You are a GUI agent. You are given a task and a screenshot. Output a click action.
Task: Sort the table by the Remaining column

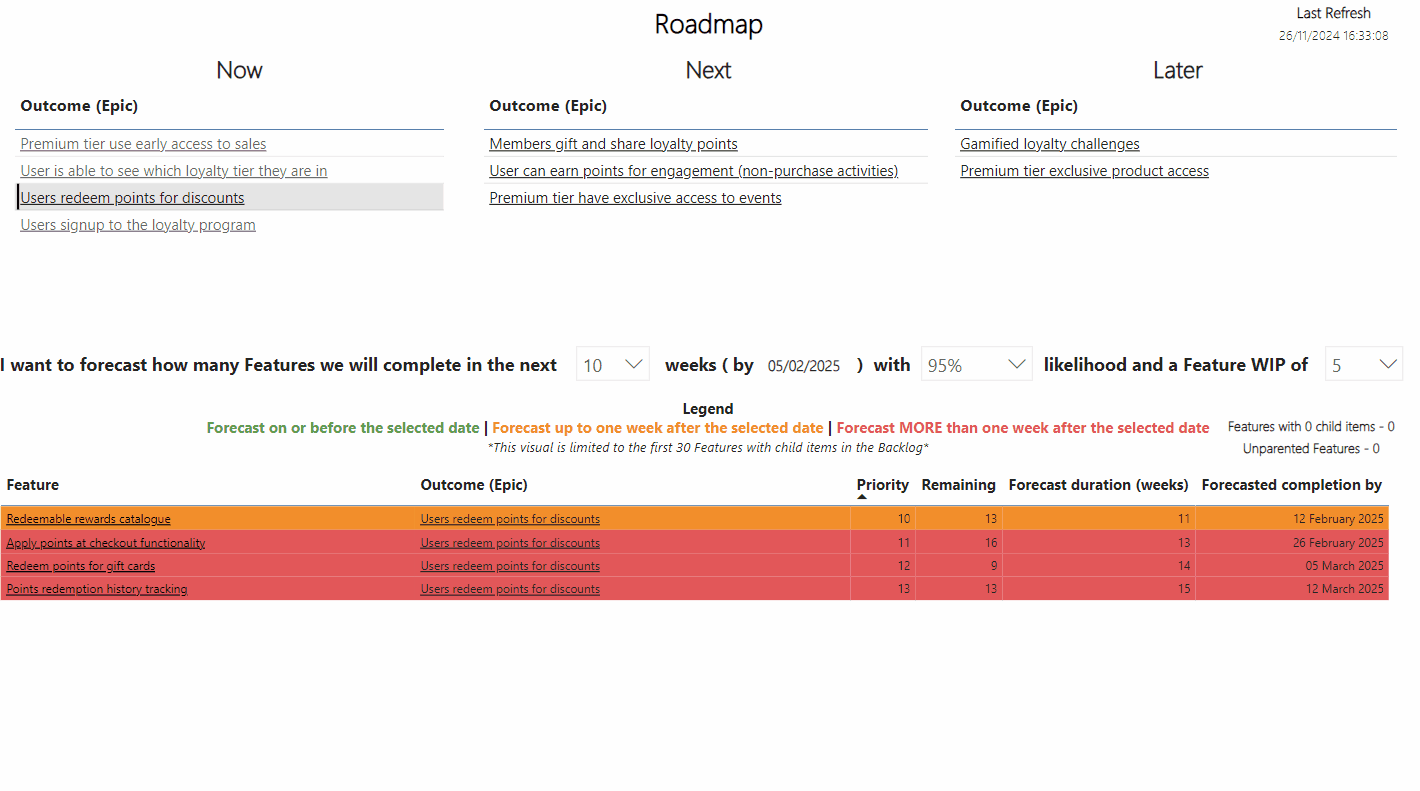click(x=958, y=484)
